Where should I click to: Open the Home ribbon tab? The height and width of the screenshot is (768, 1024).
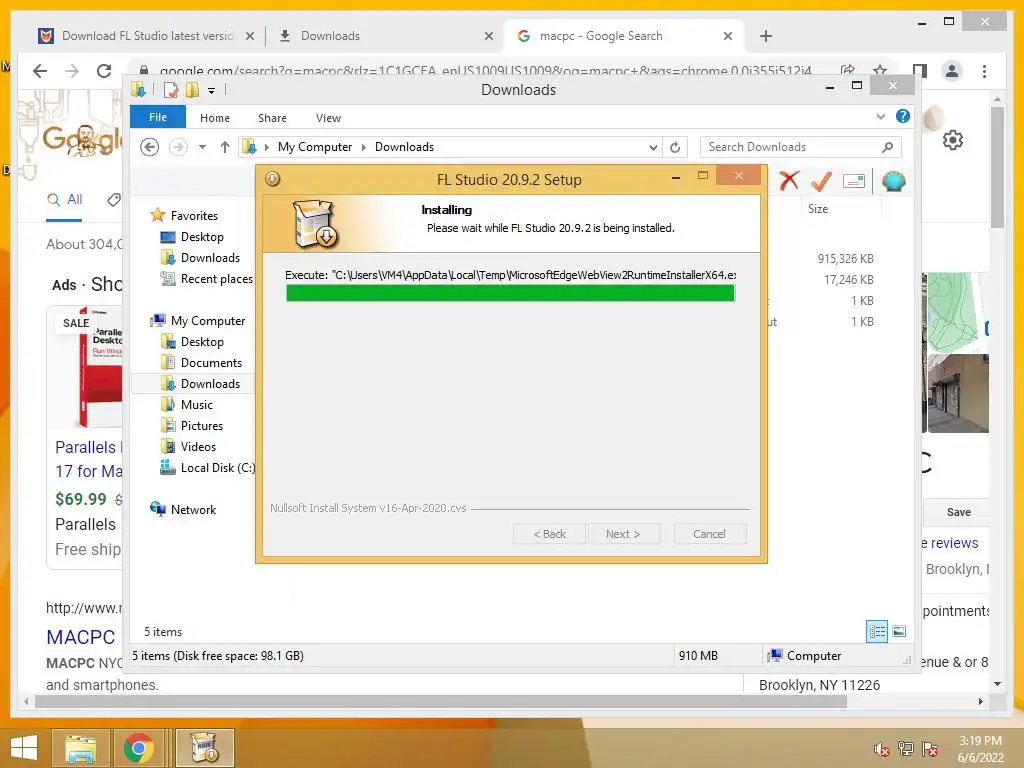215,118
